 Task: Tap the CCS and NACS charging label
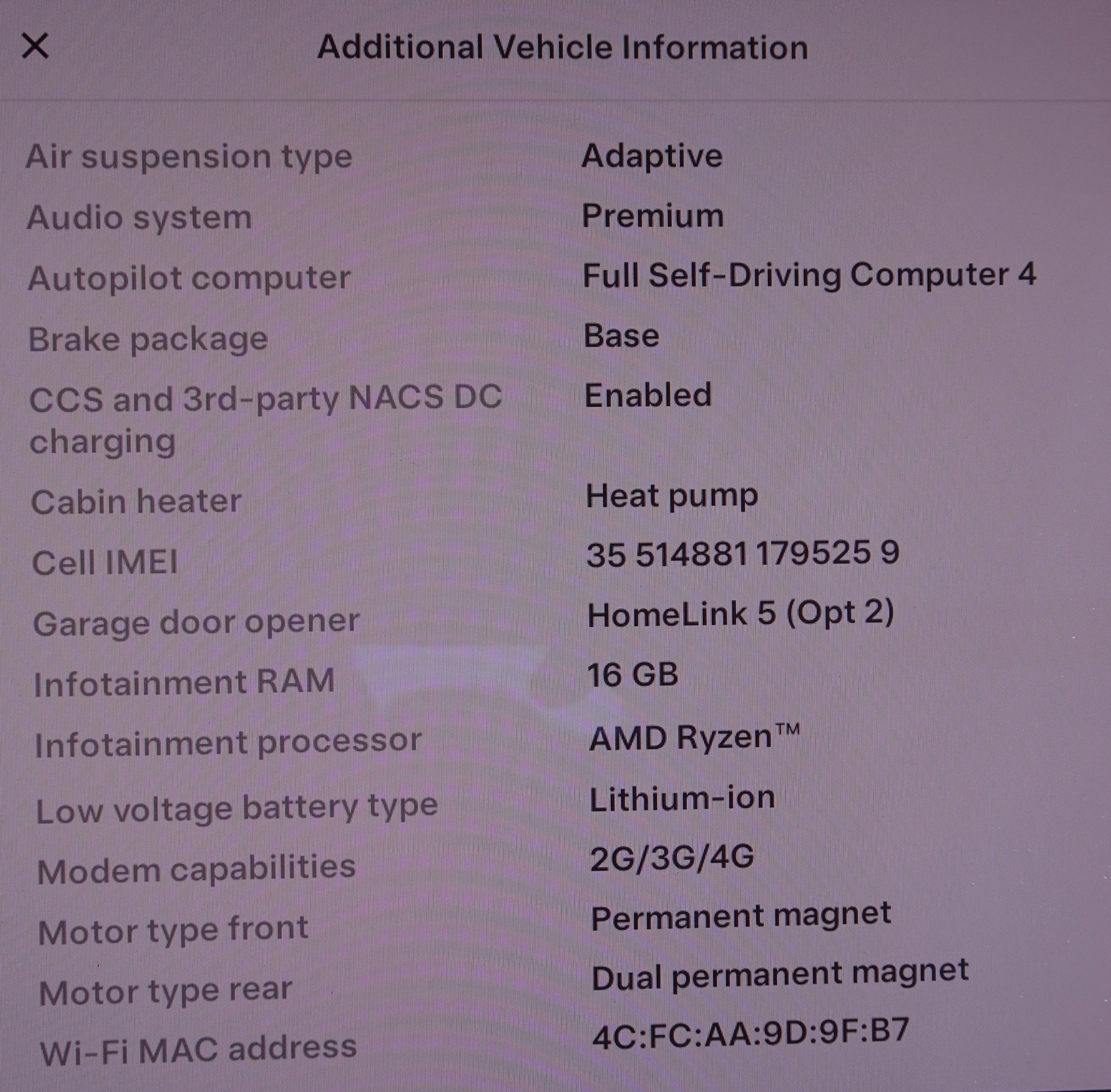[x=266, y=420]
